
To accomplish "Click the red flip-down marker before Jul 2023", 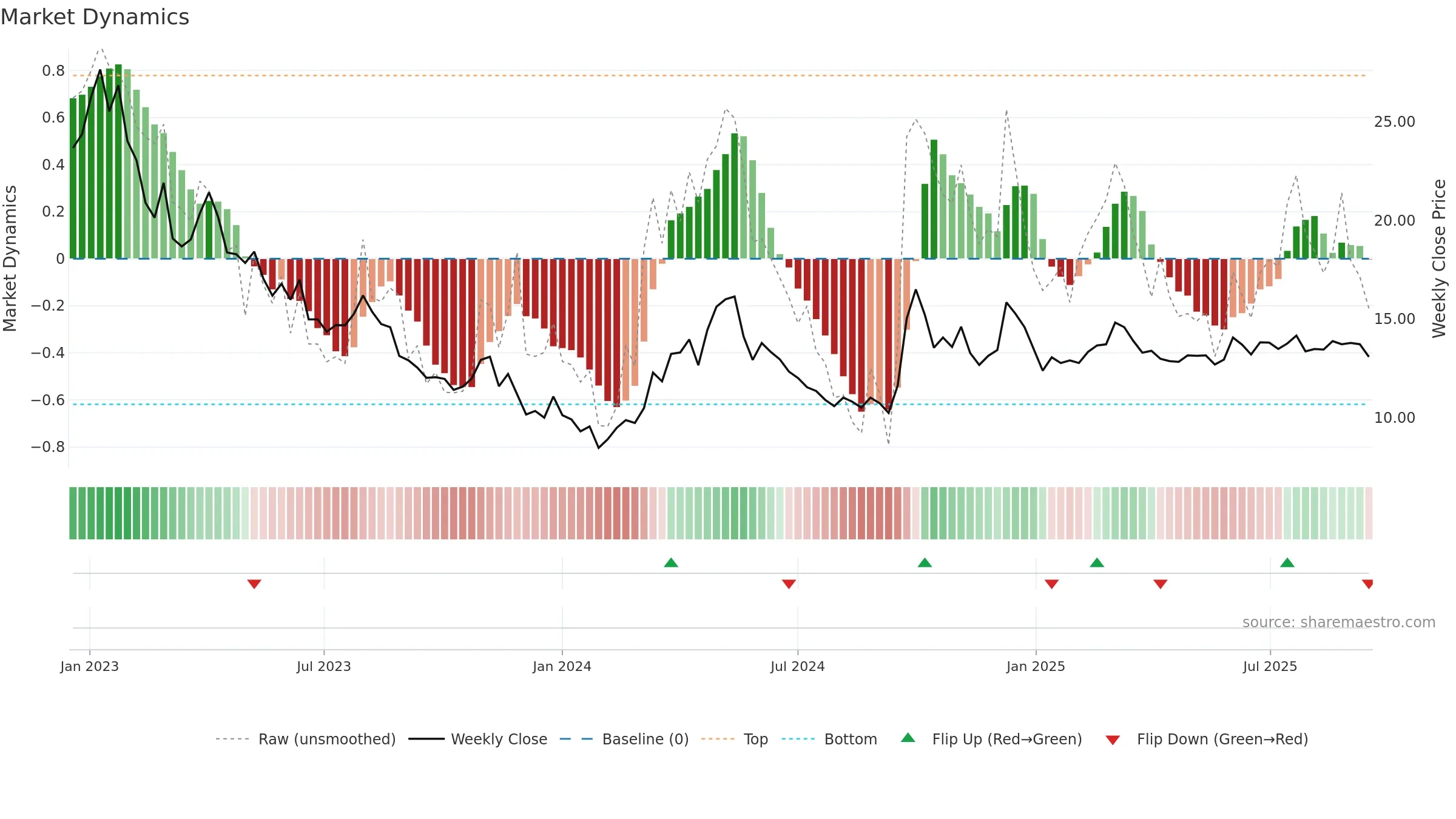I will click(x=254, y=584).
